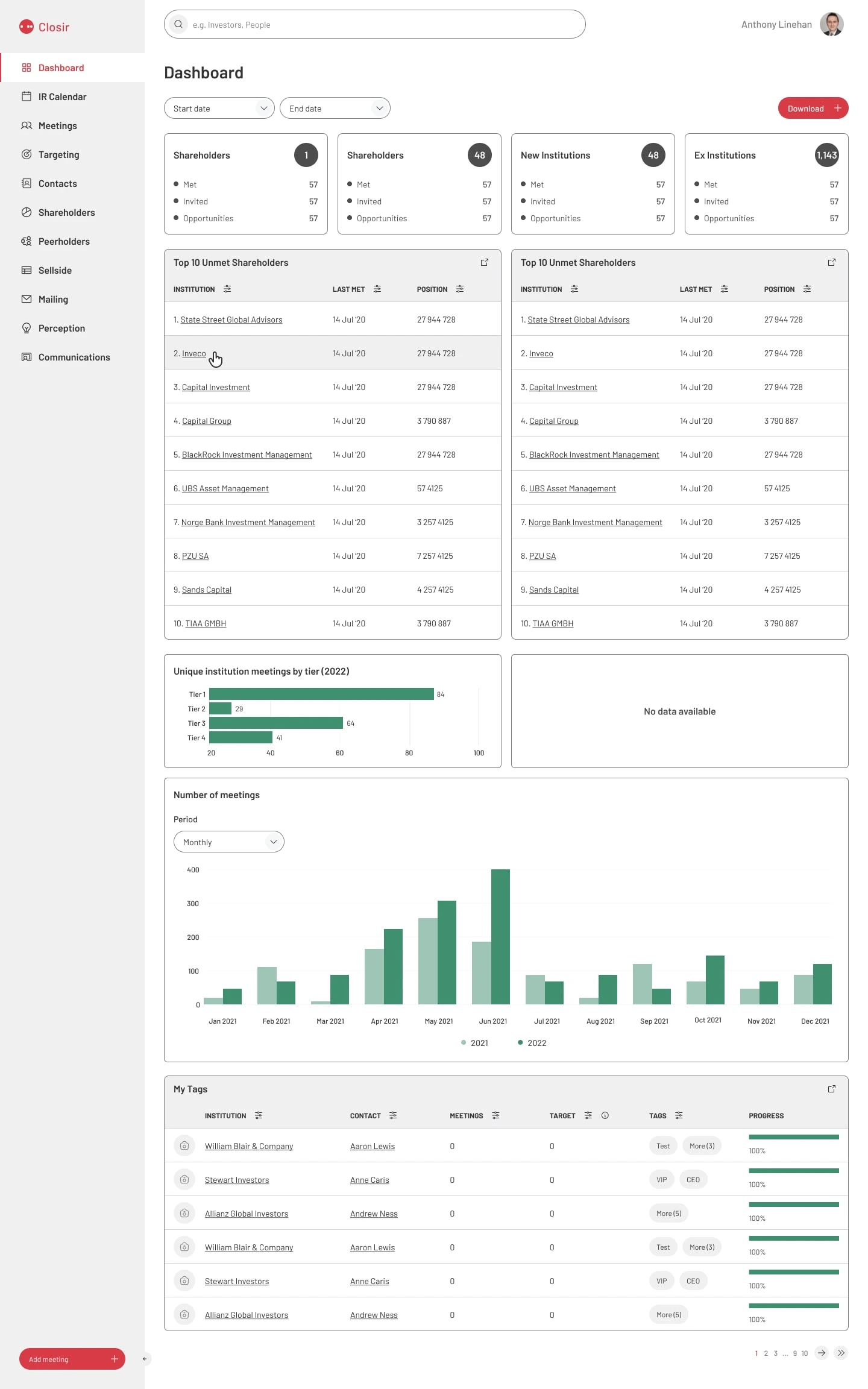Click the Jun 2021 dark green bar
Image resolution: width=868 pixels, height=1389 pixels.
click(500, 937)
